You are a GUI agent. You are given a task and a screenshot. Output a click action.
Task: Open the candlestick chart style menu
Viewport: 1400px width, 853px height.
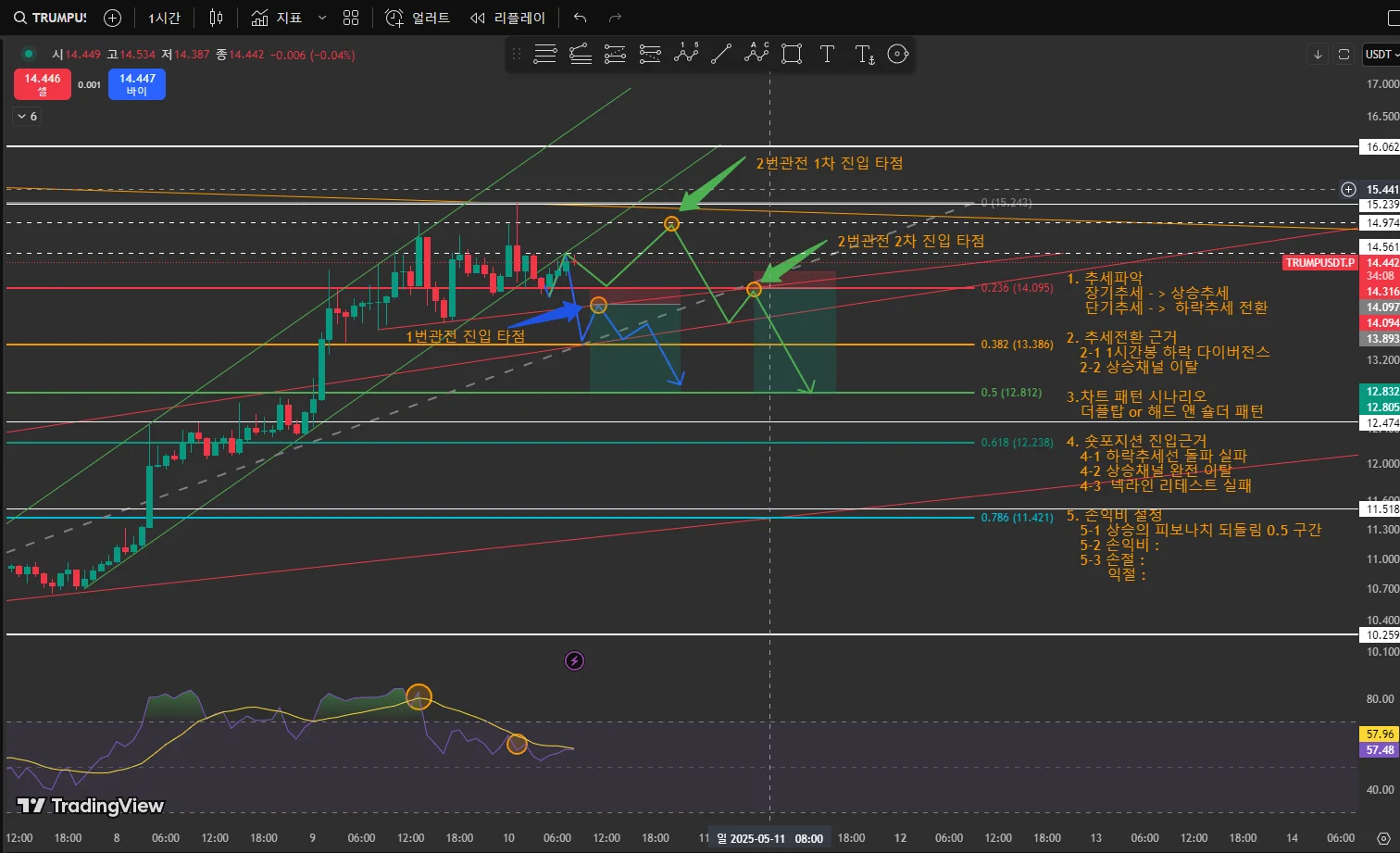216,18
